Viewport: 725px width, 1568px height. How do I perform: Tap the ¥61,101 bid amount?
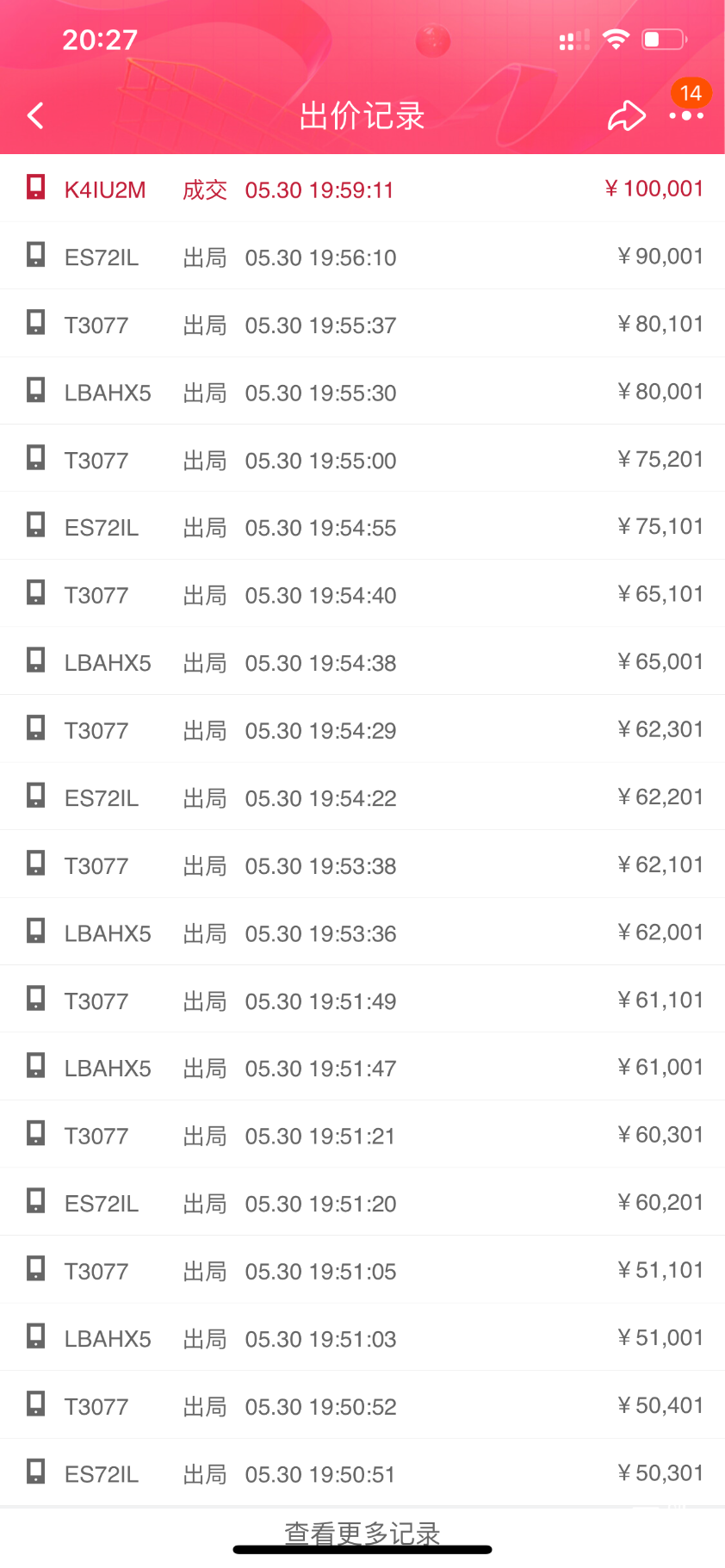660,1000
